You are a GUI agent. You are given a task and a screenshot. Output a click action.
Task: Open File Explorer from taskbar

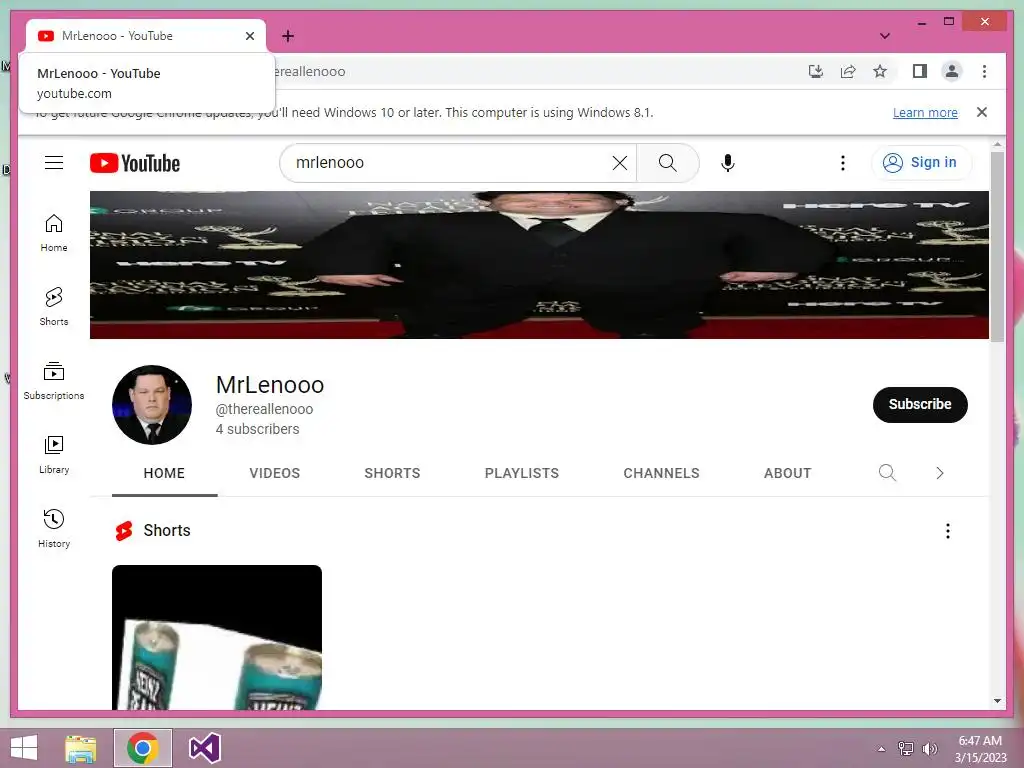(x=81, y=748)
